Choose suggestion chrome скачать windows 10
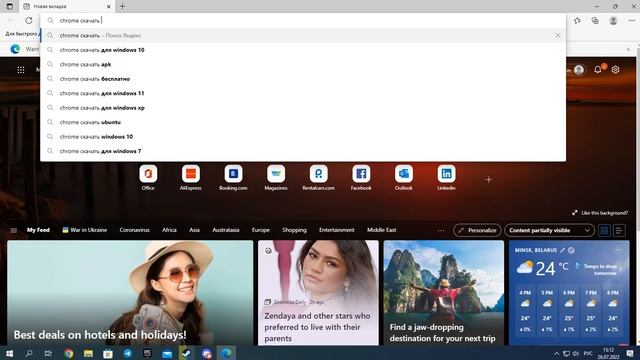 (303, 137)
